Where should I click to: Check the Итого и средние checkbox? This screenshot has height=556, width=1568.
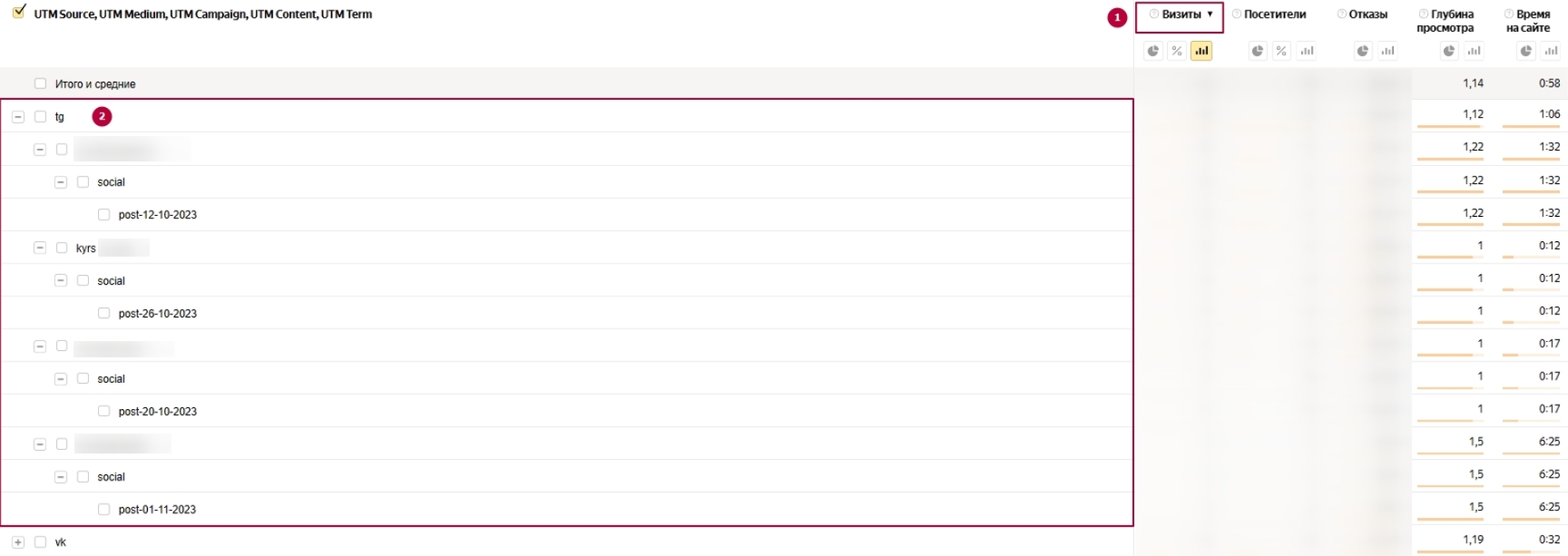[x=40, y=83]
